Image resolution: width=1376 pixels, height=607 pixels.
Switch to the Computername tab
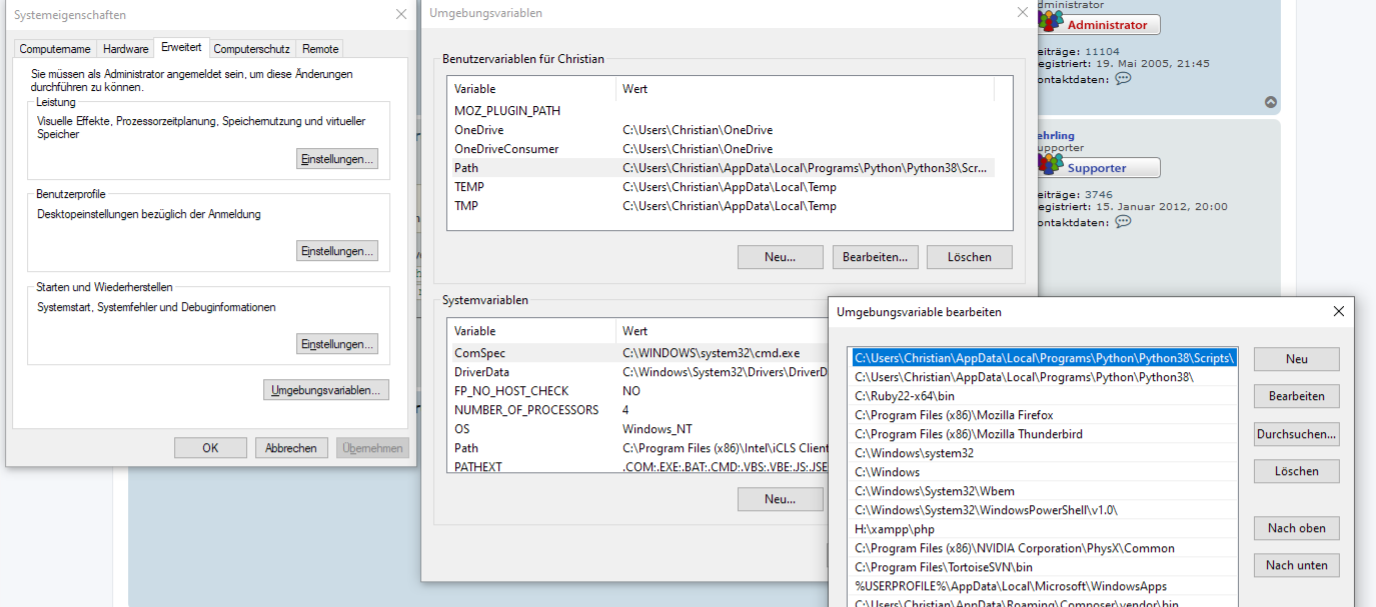[x=55, y=49]
